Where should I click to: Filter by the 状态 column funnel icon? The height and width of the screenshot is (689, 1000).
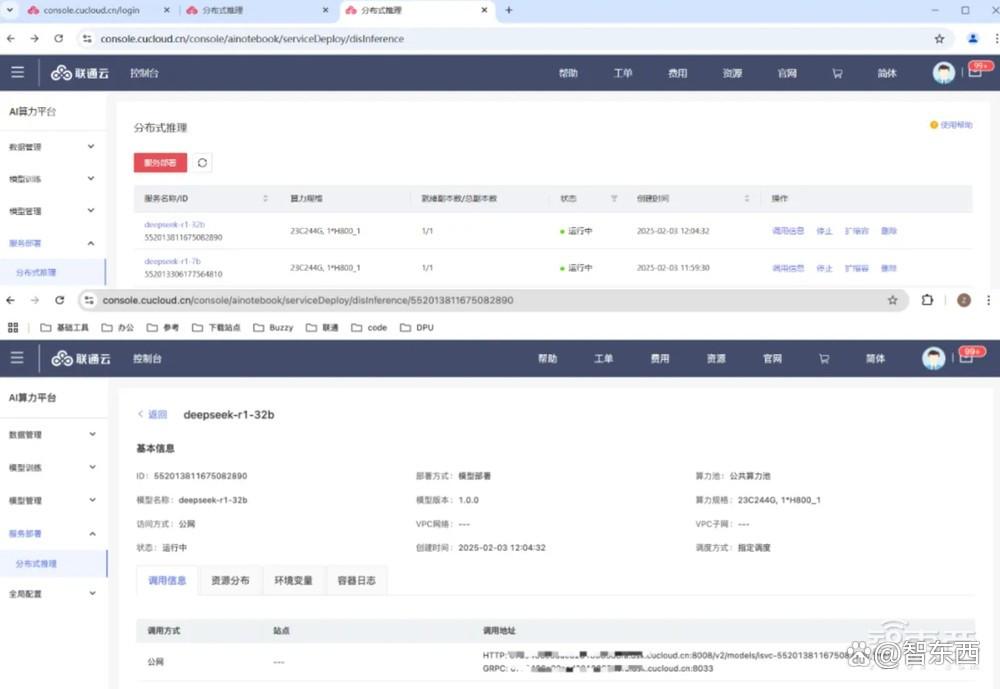(x=614, y=198)
